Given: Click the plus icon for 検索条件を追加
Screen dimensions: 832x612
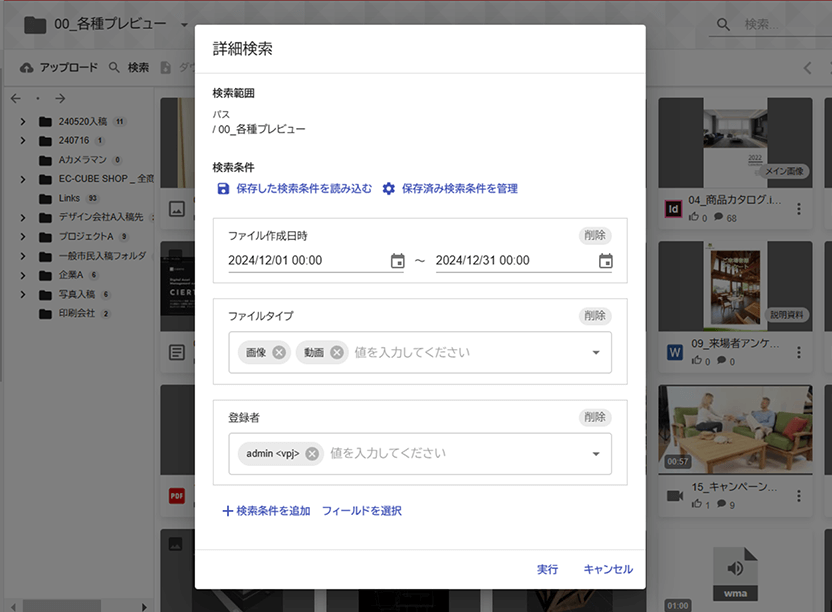Looking at the screenshot, I should click(x=228, y=511).
